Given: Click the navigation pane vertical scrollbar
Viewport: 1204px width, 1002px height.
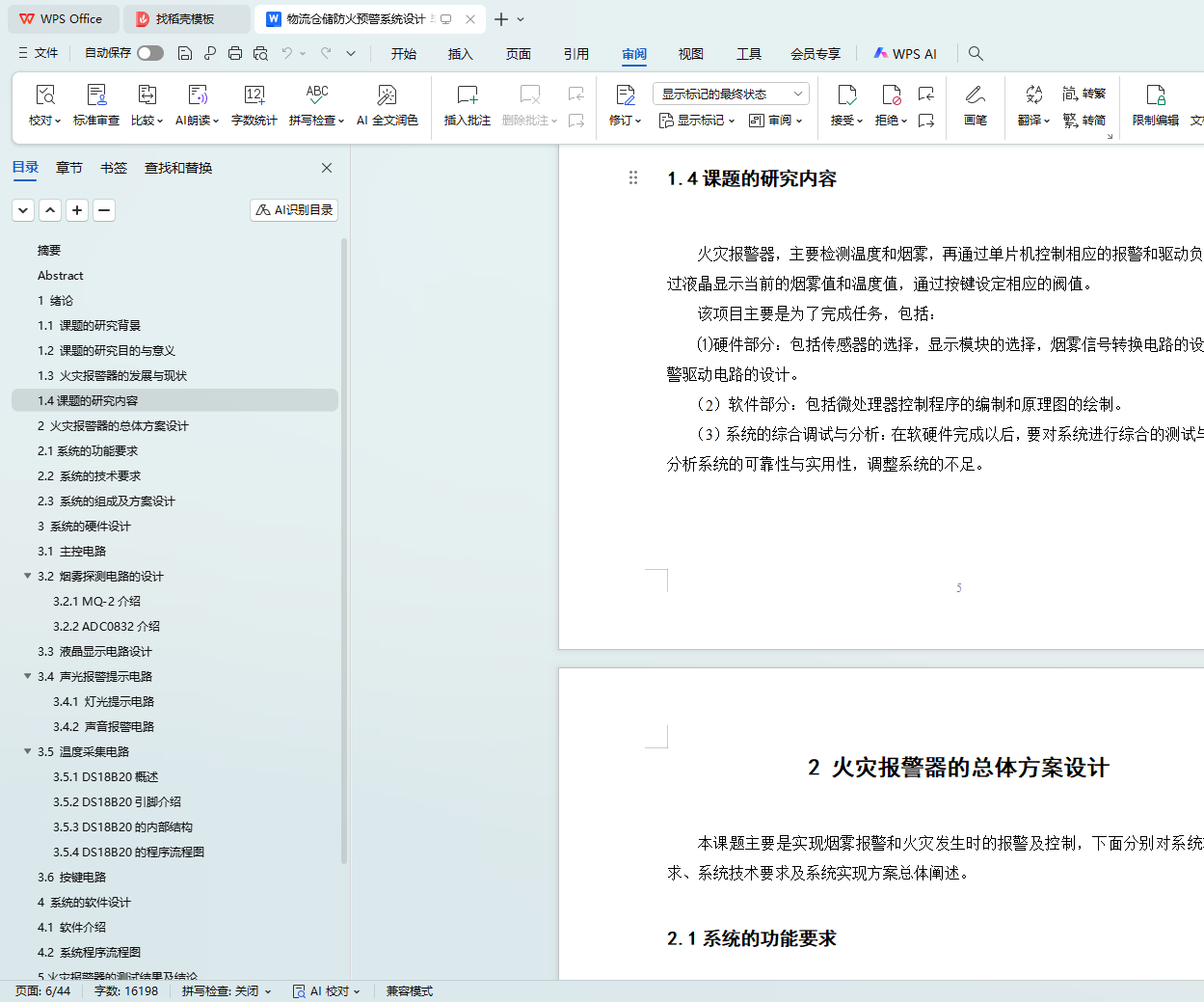Looking at the screenshot, I should pyautogui.click(x=344, y=550).
